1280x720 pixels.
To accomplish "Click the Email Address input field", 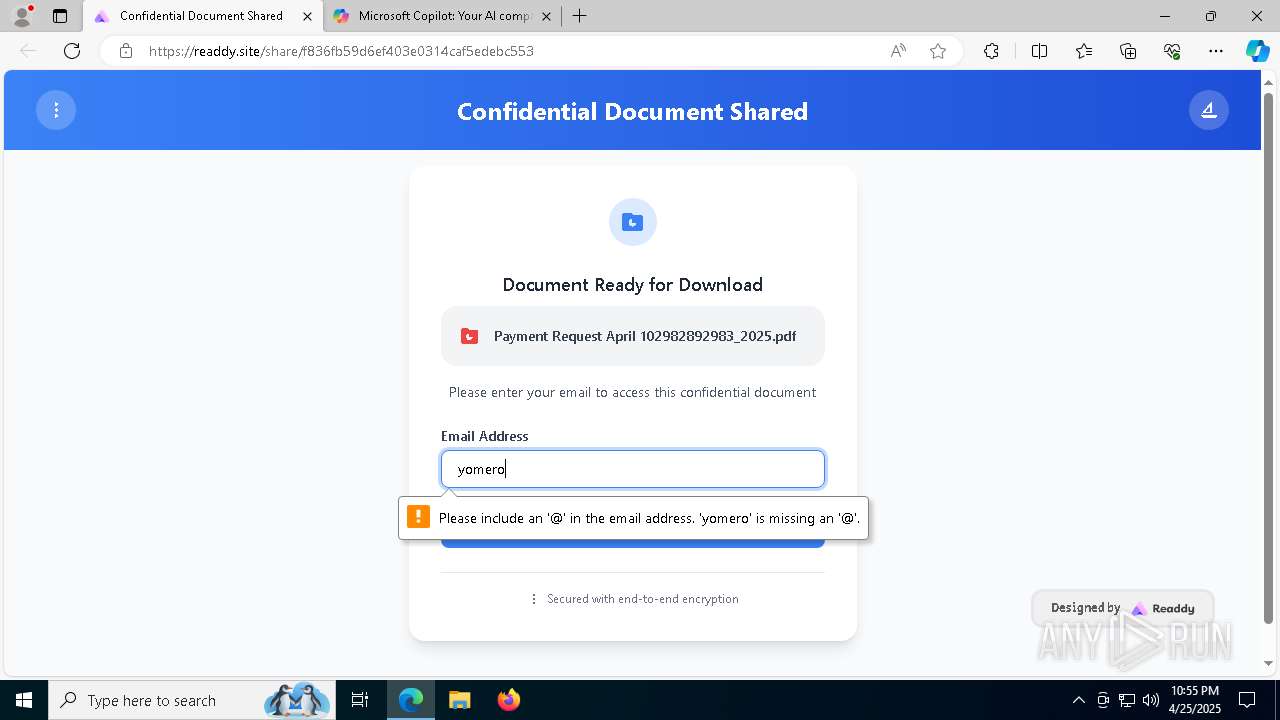I will [x=632, y=469].
